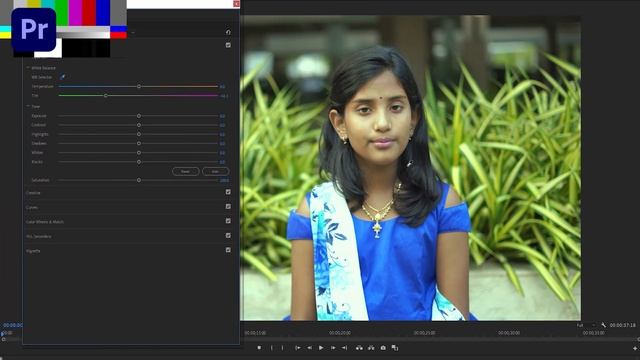Expand the HSL Secondary section

coord(38,236)
